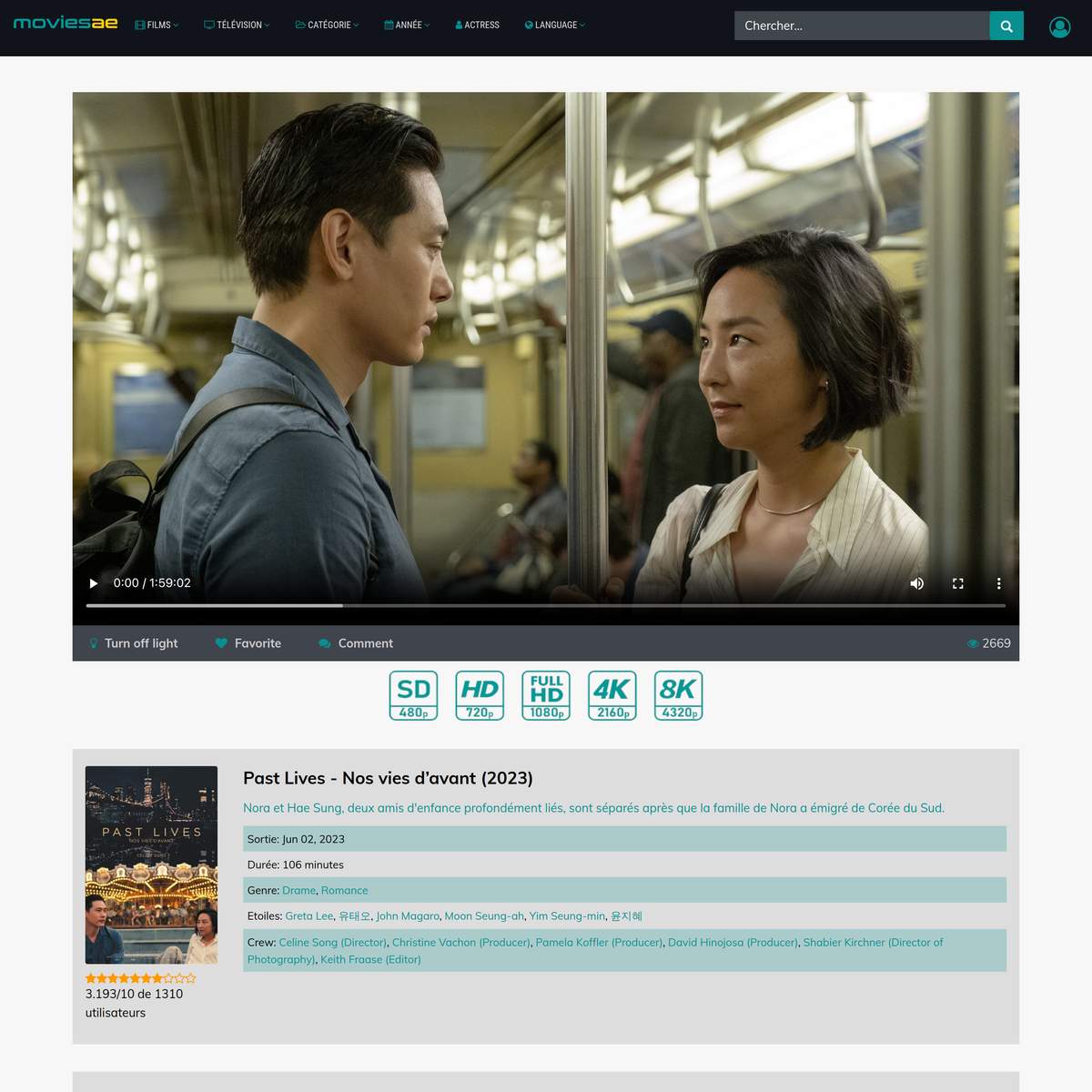Open the Romance genre link
Screen dimensions: 1092x1092
click(x=345, y=891)
